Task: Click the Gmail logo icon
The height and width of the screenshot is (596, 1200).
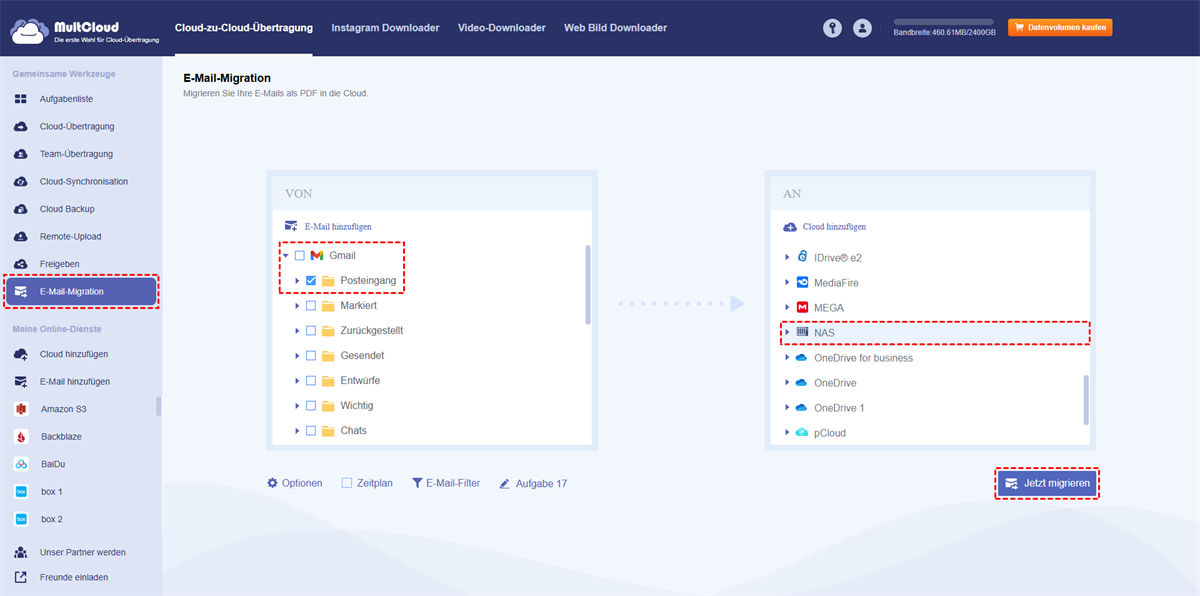Action: click(x=317, y=256)
